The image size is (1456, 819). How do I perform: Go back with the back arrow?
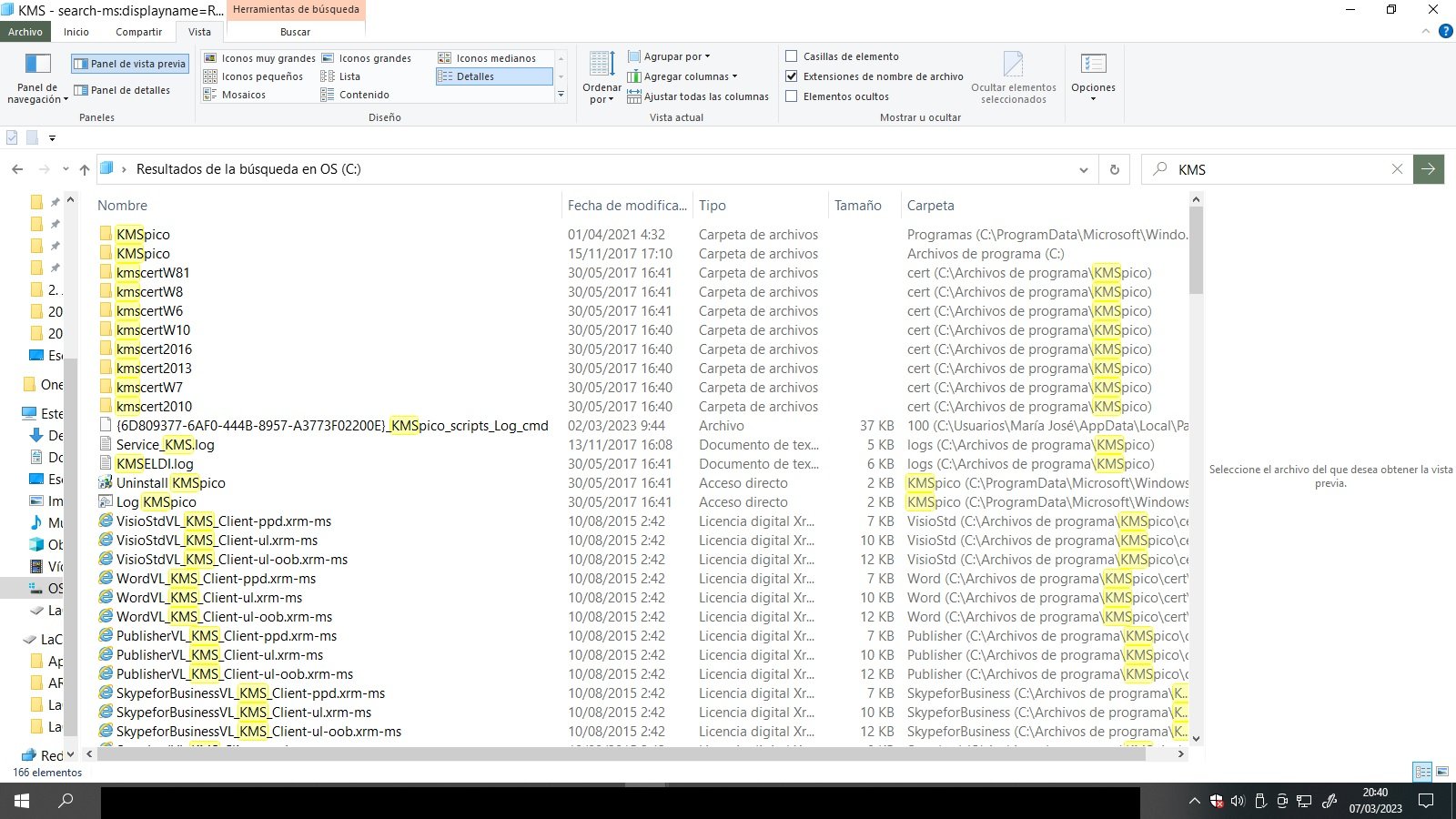pyautogui.click(x=17, y=169)
